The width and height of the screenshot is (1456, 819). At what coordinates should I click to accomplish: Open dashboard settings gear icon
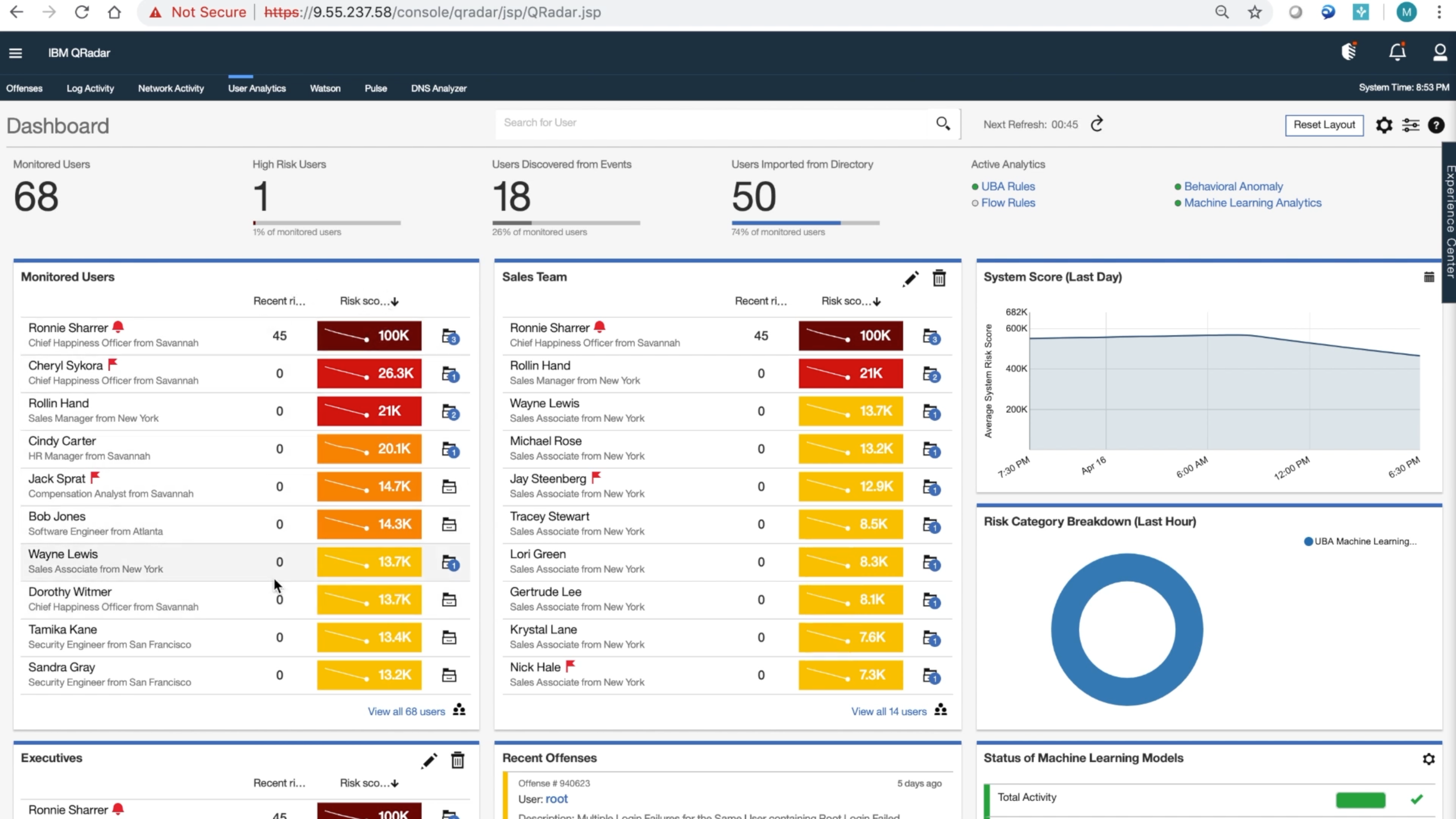1384,125
